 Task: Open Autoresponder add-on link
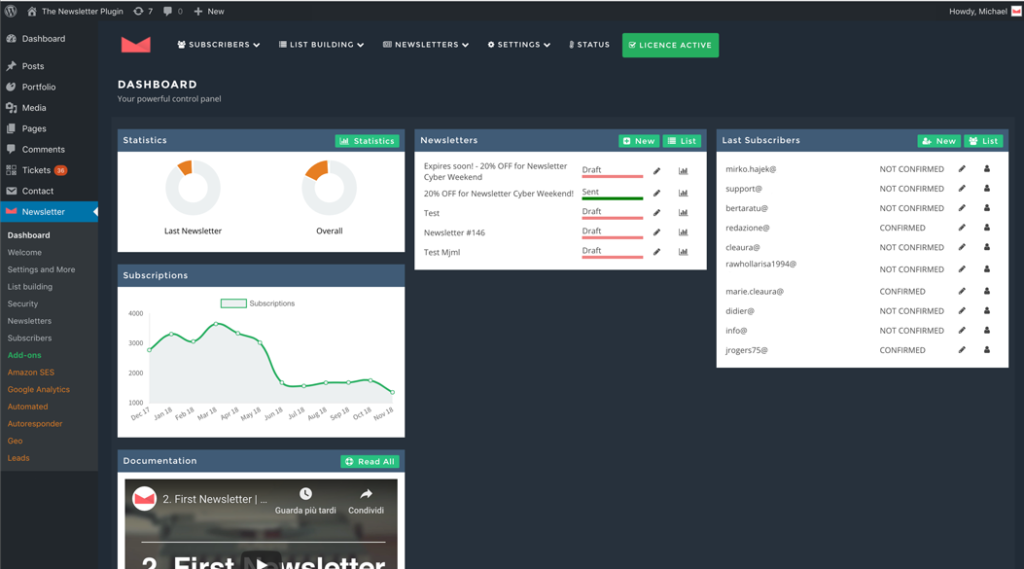[35, 423]
